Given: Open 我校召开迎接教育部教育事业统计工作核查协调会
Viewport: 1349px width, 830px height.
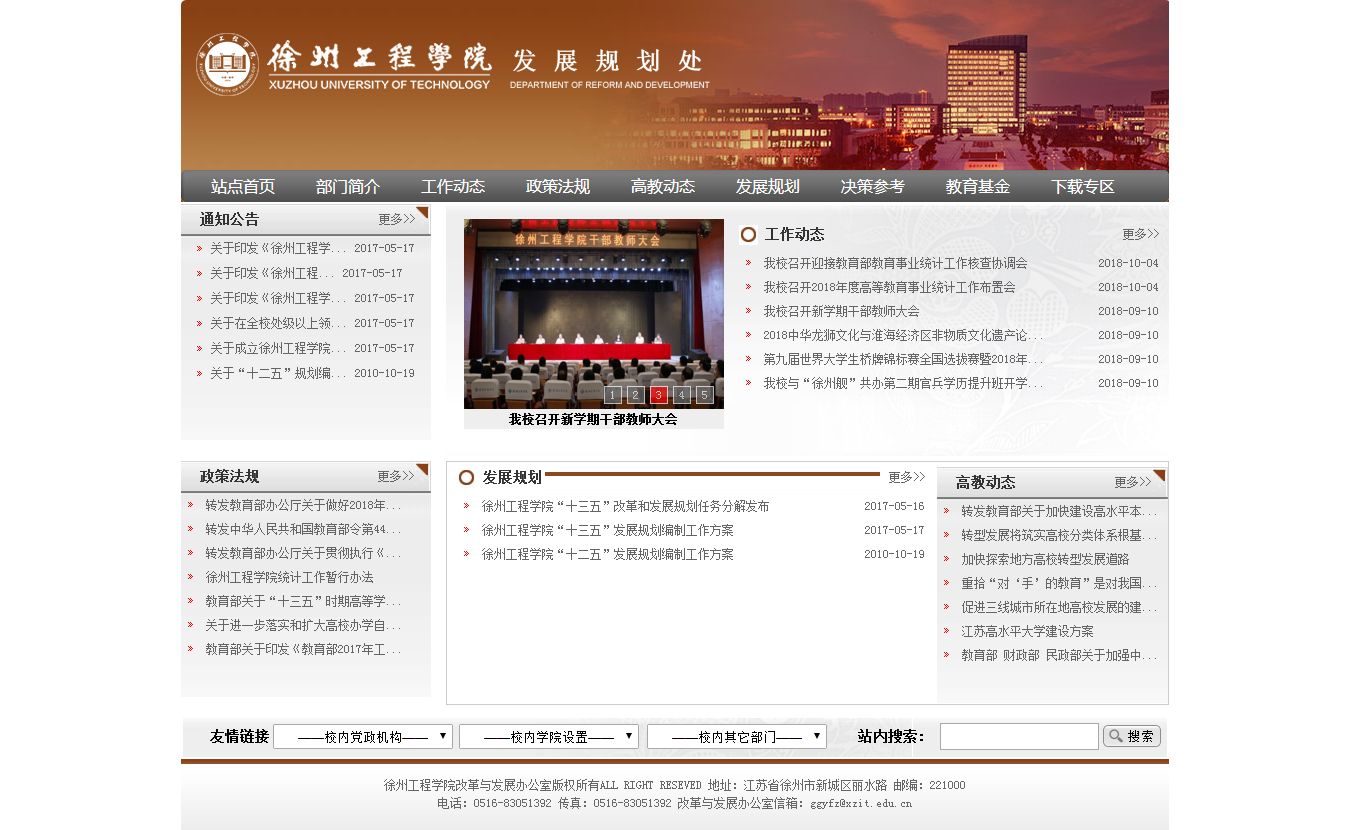Looking at the screenshot, I should [895, 263].
